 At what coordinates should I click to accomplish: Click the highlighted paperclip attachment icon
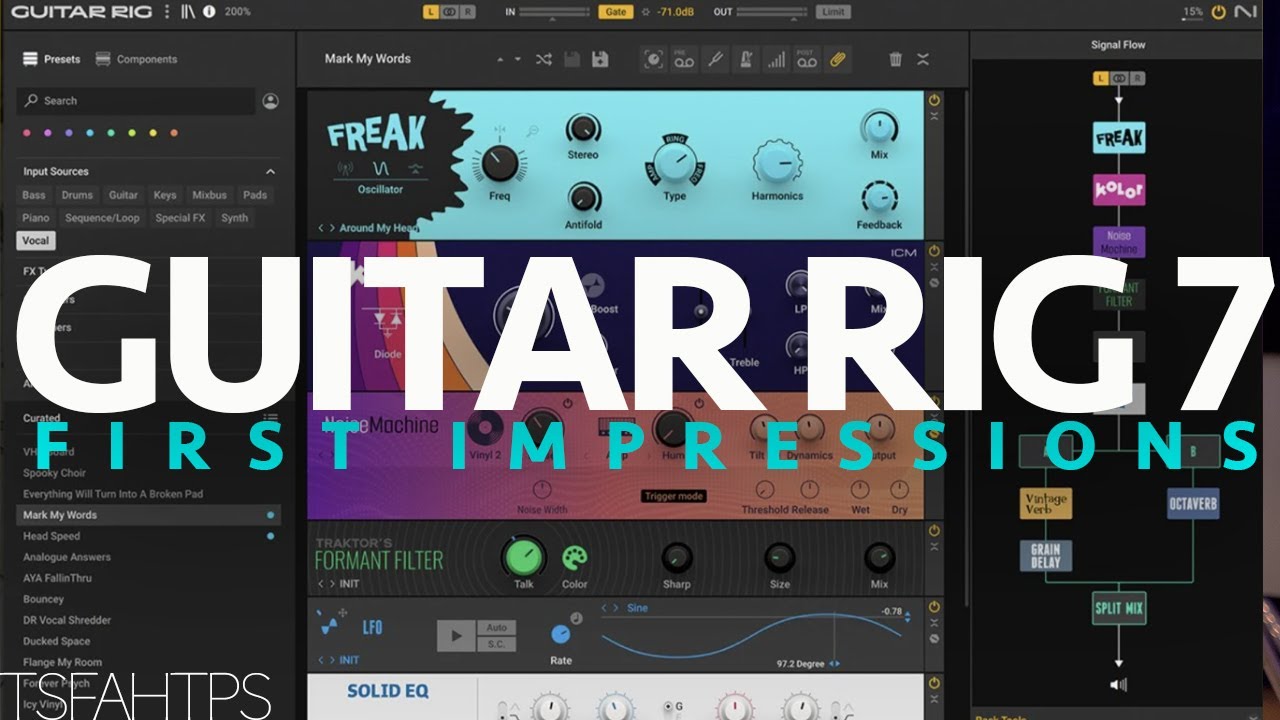838,60
